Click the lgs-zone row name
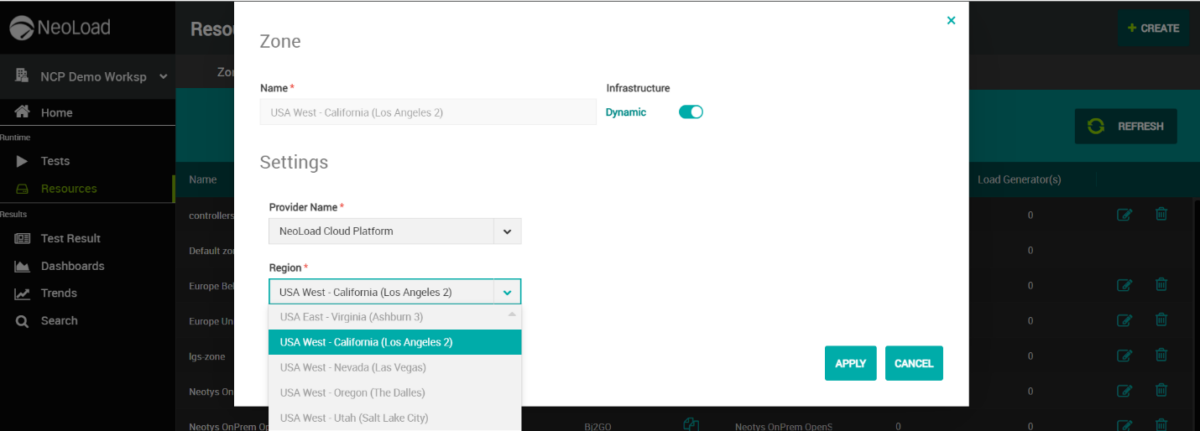This screenshot has height=431, width=1200. [208, 355]
